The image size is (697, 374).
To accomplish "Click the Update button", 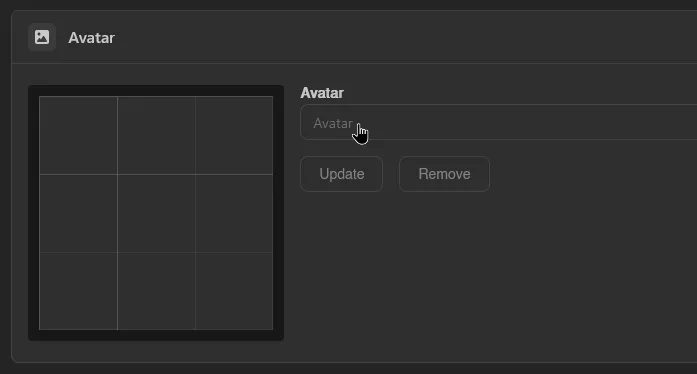I will (x=341, y=174).
